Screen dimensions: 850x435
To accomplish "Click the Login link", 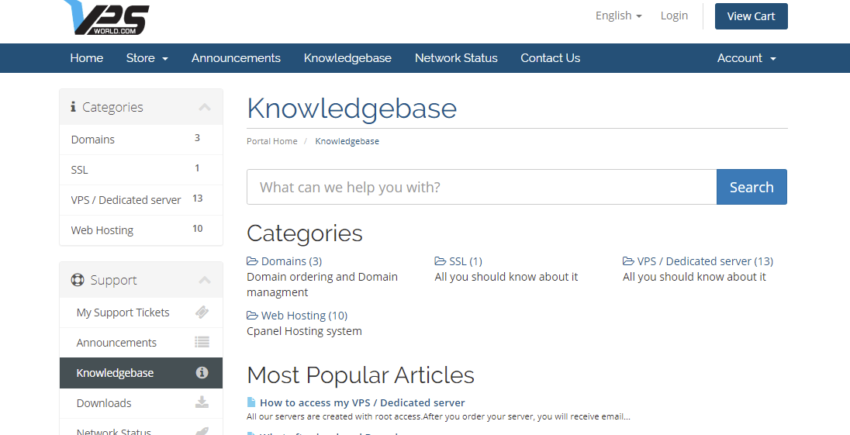I will coord(674,16).
